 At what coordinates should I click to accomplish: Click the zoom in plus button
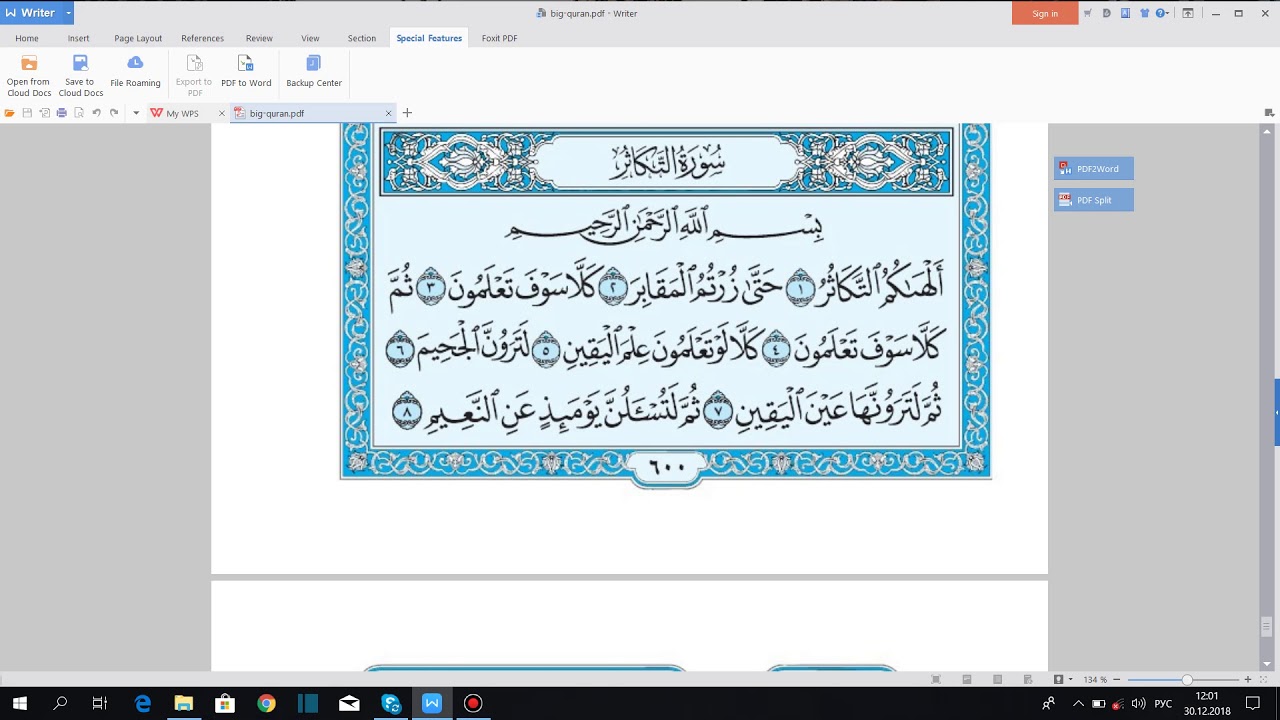pyautogui.click(x=1248, y=679)
